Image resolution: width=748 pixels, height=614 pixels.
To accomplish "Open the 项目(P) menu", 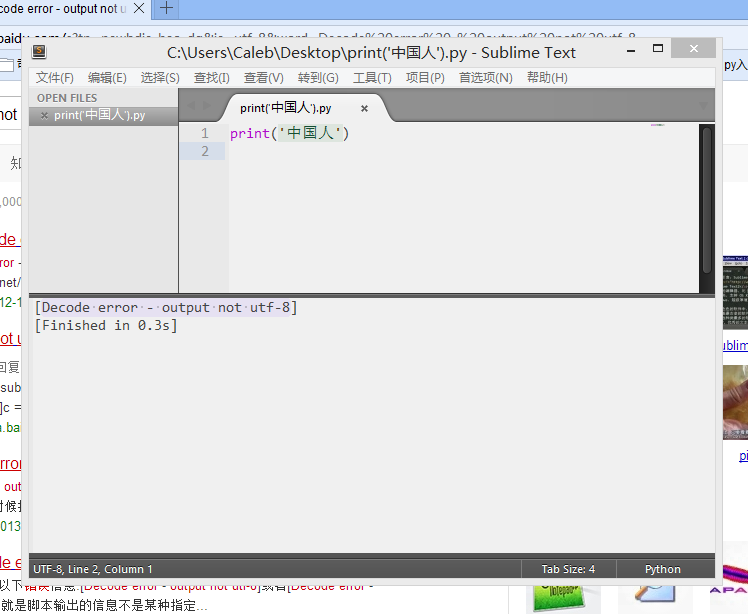I will tap(425, 78).
